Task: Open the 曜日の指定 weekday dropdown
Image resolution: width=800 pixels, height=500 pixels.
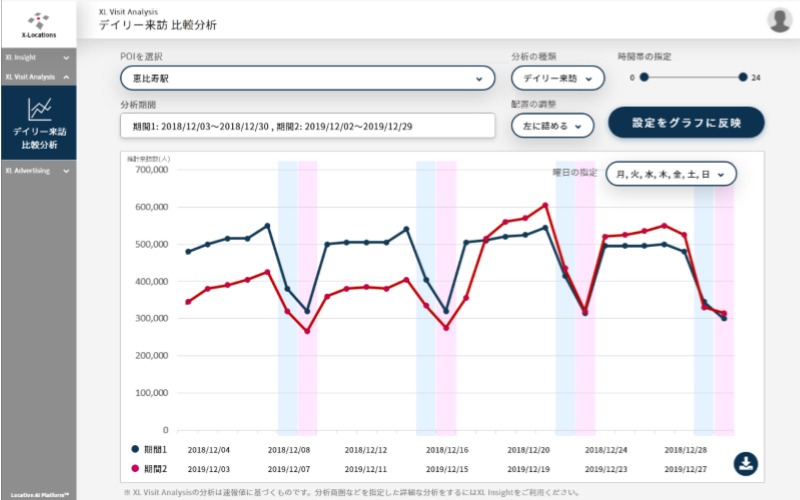Action: click(x=671, y=174)
